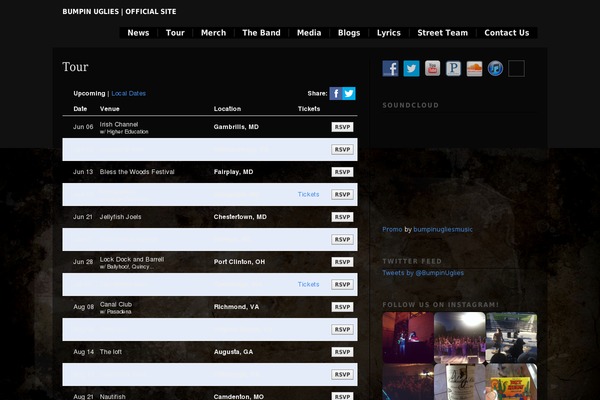RSVP for Nautifish Camdenton show
The width and height of the screenshot is (600, 400).
coord(342,397)
